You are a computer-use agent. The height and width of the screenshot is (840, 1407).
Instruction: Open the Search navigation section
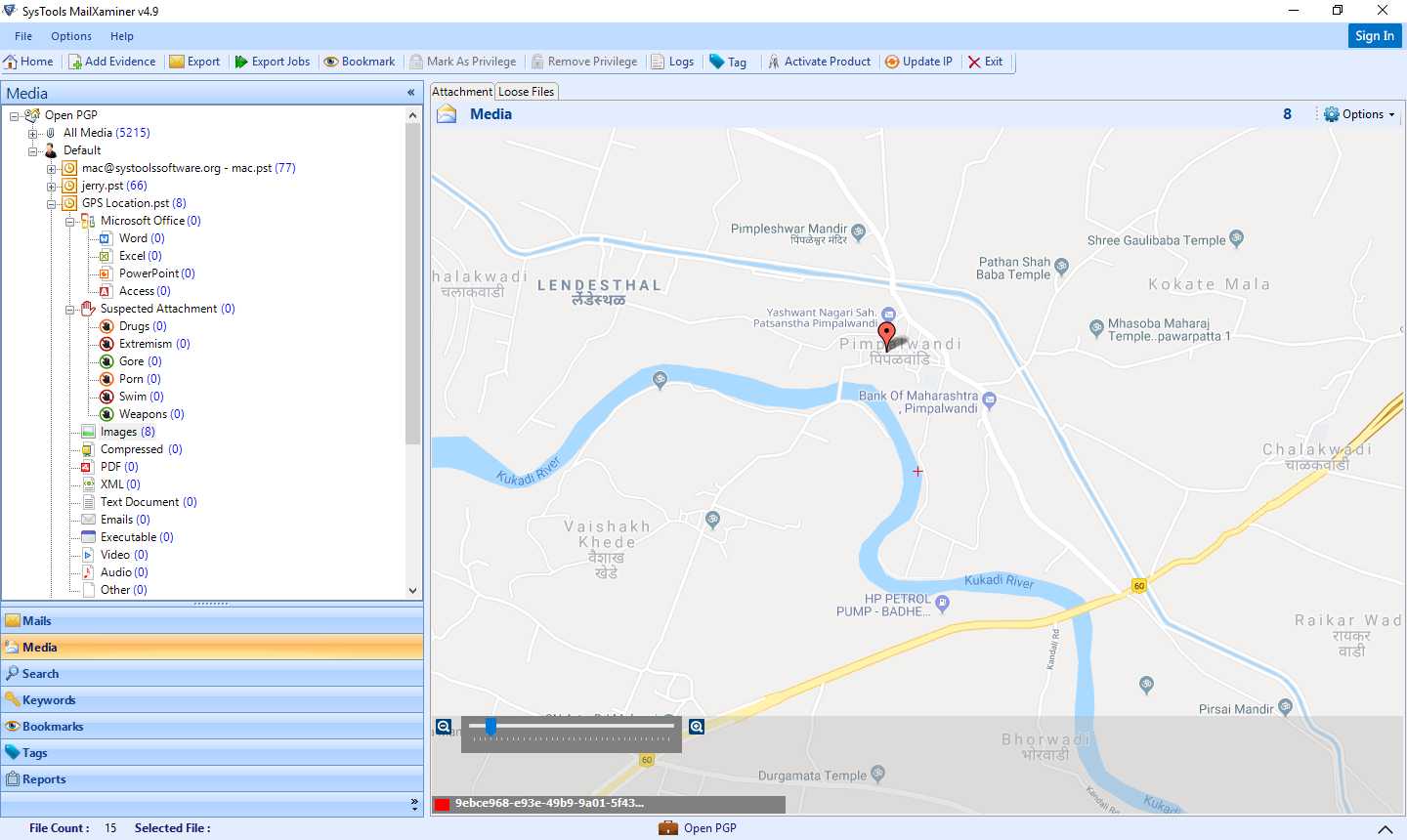coord(212,674)
